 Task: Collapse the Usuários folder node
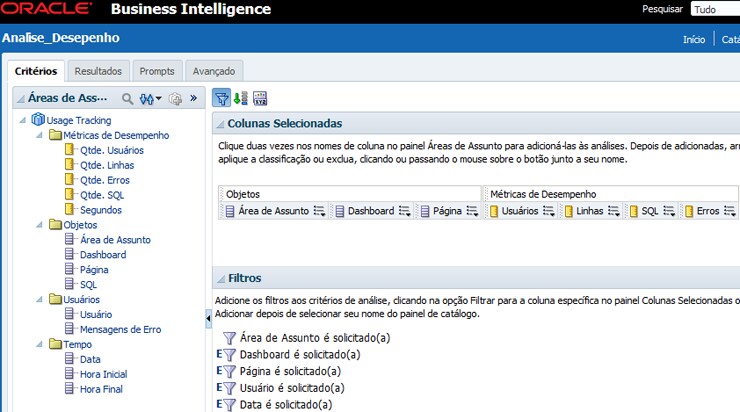click(x=39, y=300)
